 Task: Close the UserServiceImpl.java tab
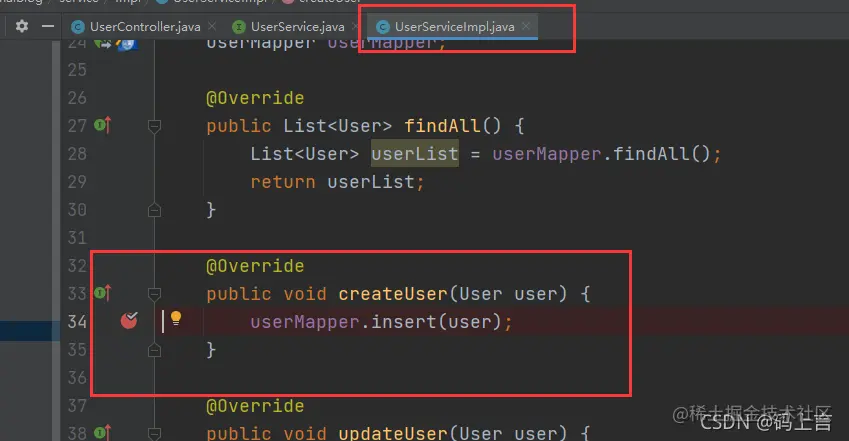tap(526, 26)
